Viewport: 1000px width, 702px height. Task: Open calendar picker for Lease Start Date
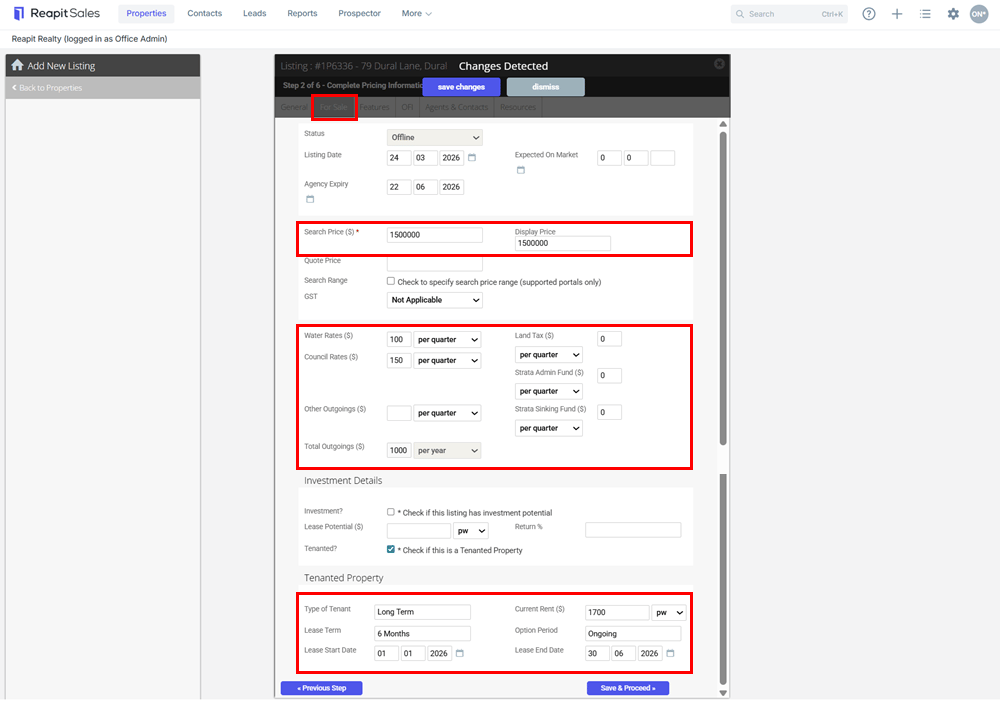pos(460,653)
